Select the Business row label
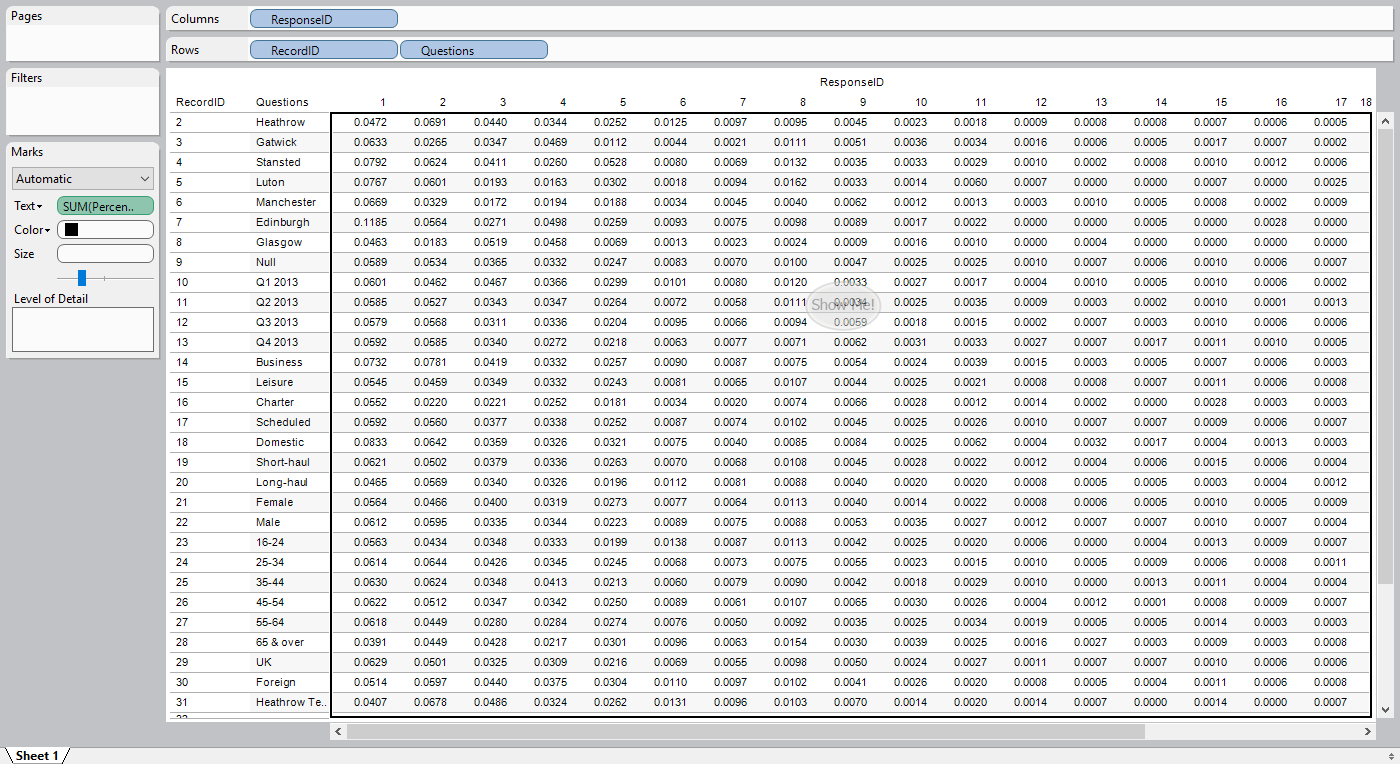The width and height of the screenshot is (1400, 764). coord(279,362)
